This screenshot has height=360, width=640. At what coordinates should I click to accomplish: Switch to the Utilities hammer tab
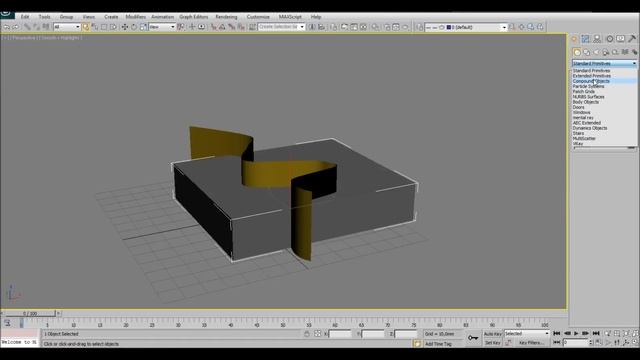pos(632,39)
